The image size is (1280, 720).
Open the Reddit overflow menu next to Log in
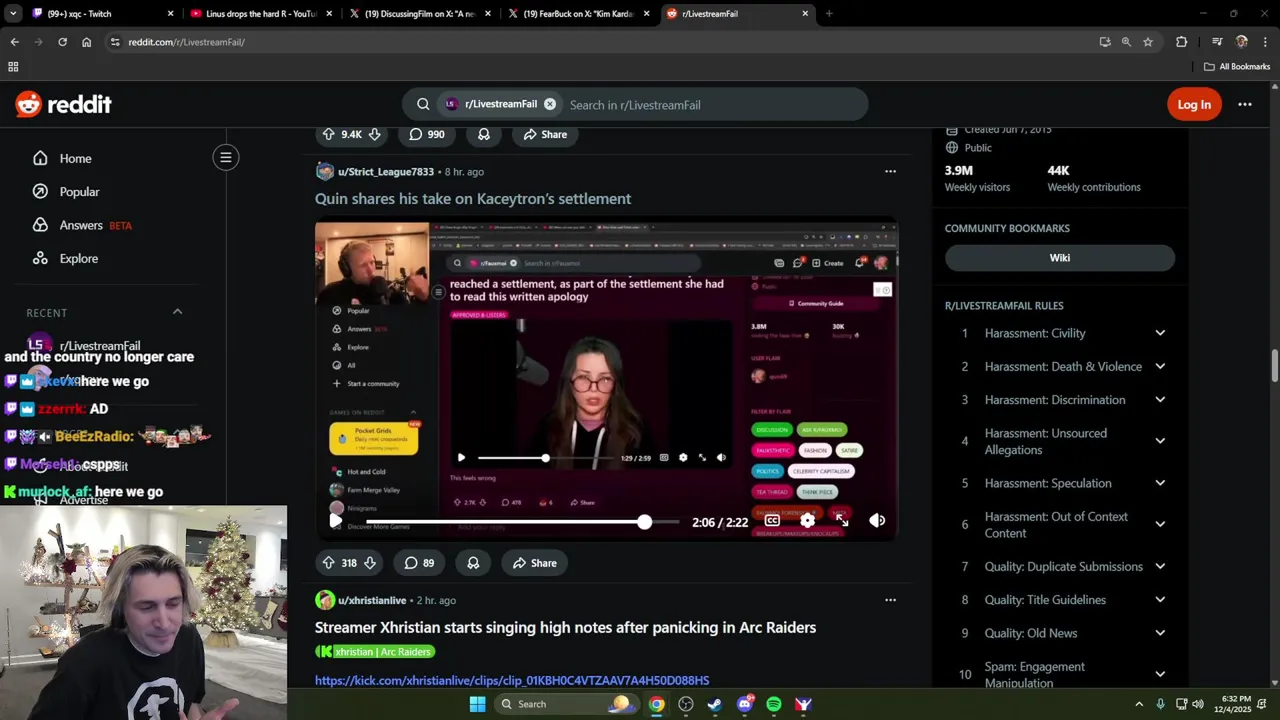click(x=1245, y=104)
